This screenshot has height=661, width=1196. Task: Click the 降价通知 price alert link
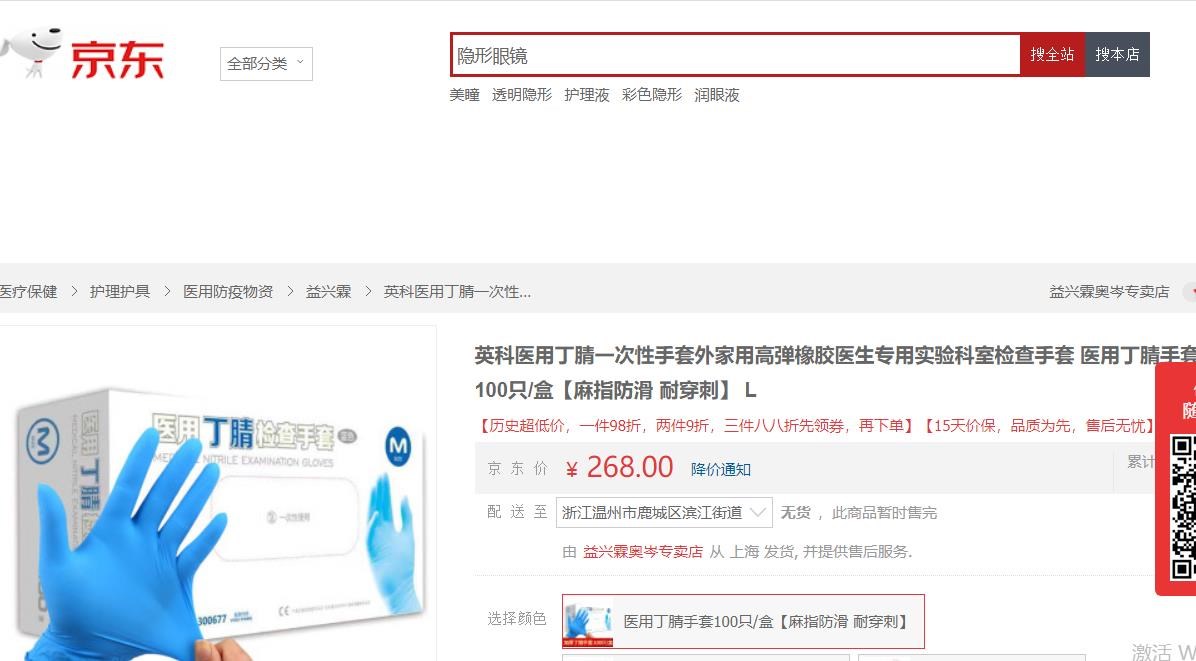click(721, 470)
